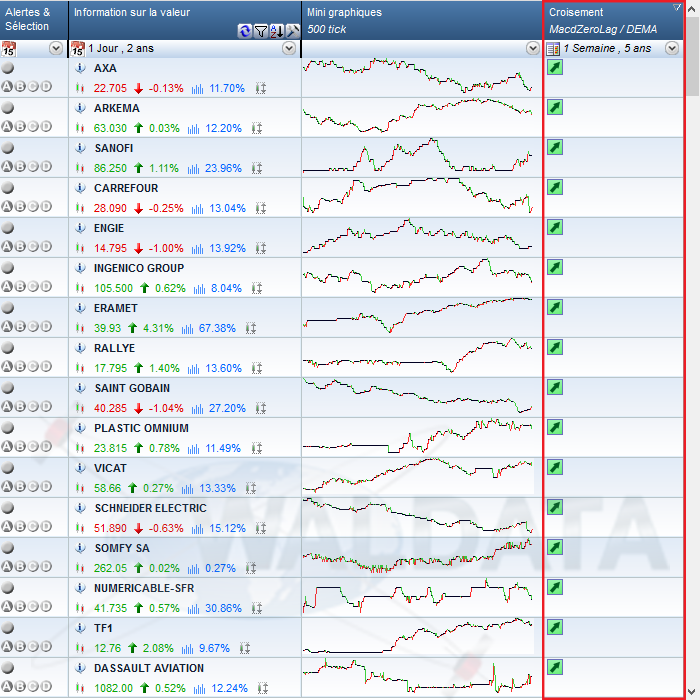The height and width of the screenshot is (700, 700).
Task: Click the INGENICO GROUP price 105.500
Action: click(x=113, y=288)
